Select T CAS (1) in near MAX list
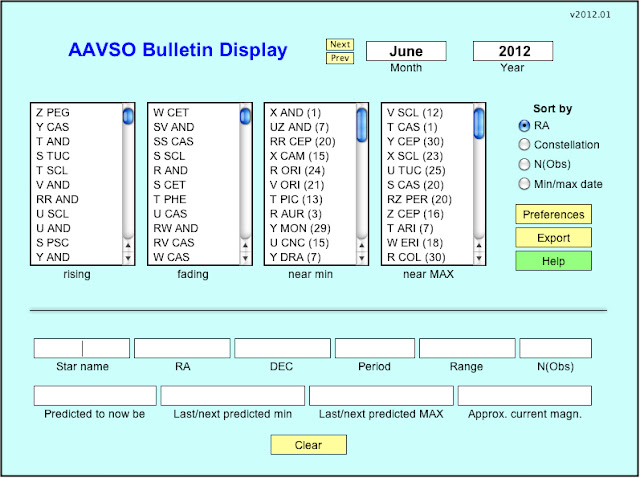The width and height of the screenshot is (640, 478). [x=412, y=127]
